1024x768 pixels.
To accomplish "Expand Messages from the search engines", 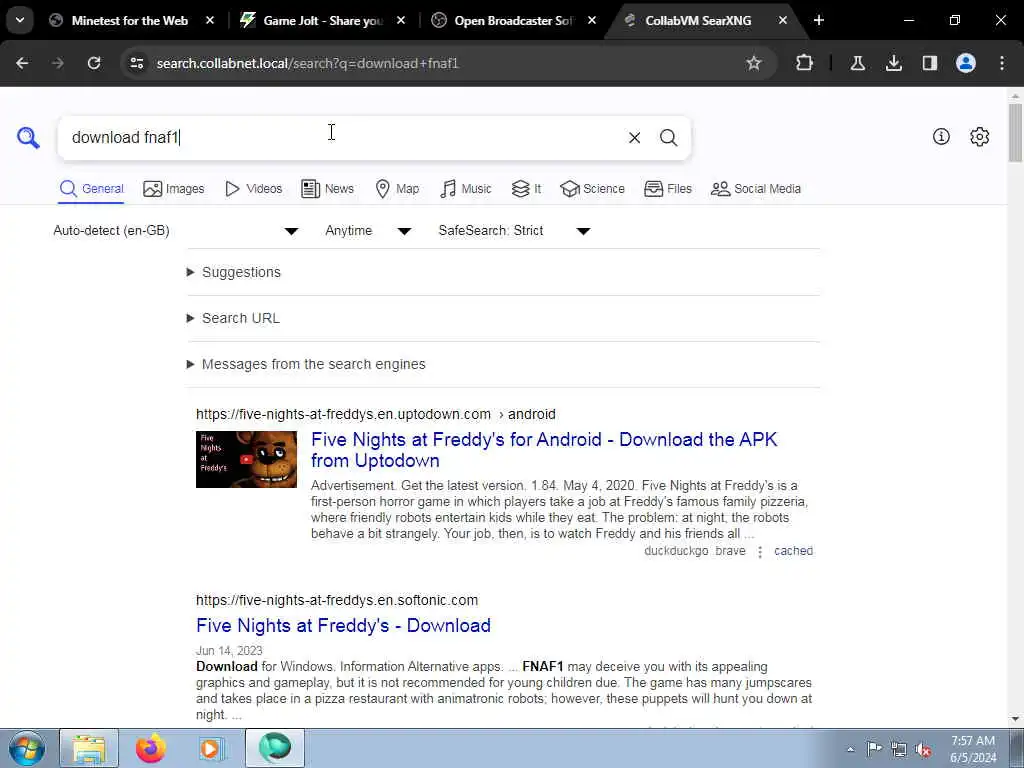I will [306, 364].
